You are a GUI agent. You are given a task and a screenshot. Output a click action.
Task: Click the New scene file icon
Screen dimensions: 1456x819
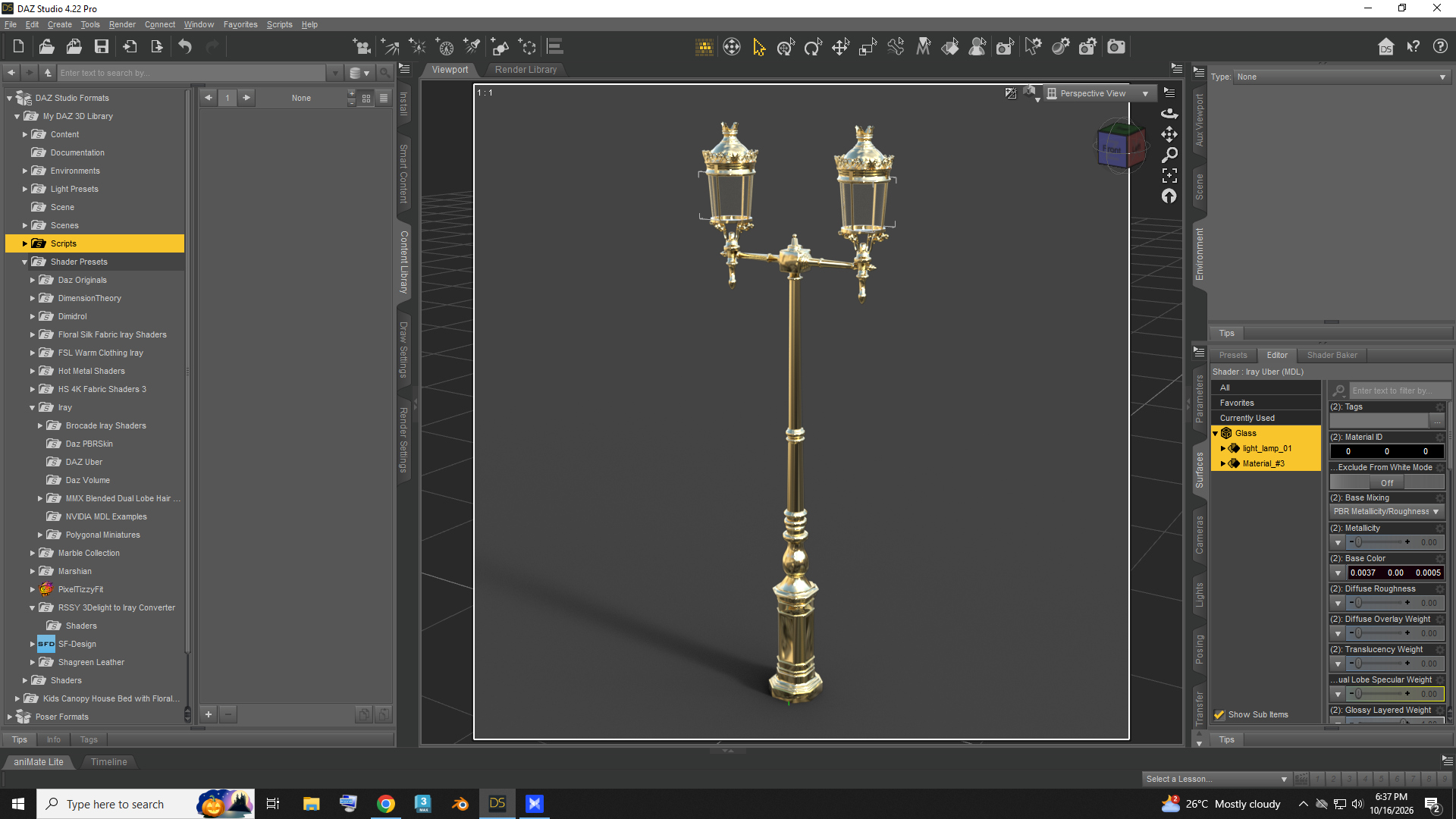(x=18, y=47)
